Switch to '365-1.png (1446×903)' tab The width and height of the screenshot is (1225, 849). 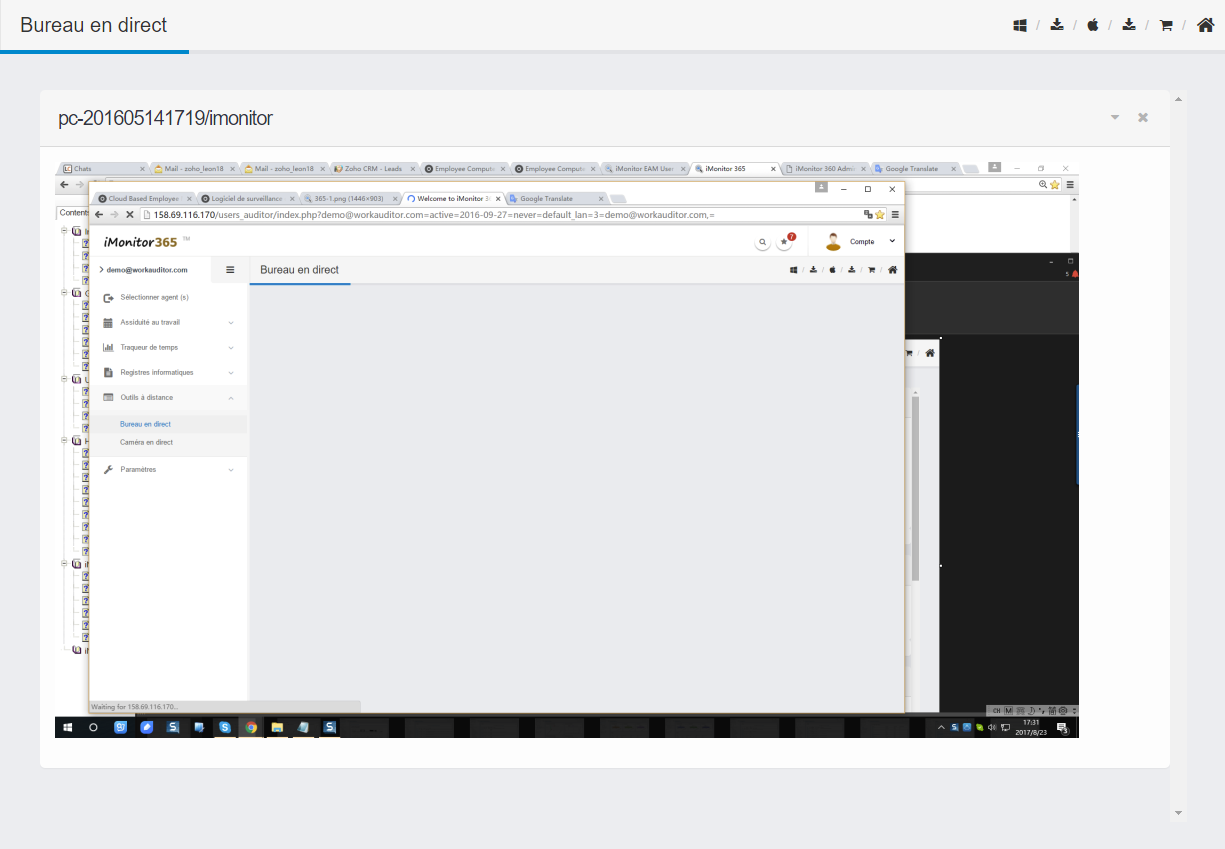349,198
